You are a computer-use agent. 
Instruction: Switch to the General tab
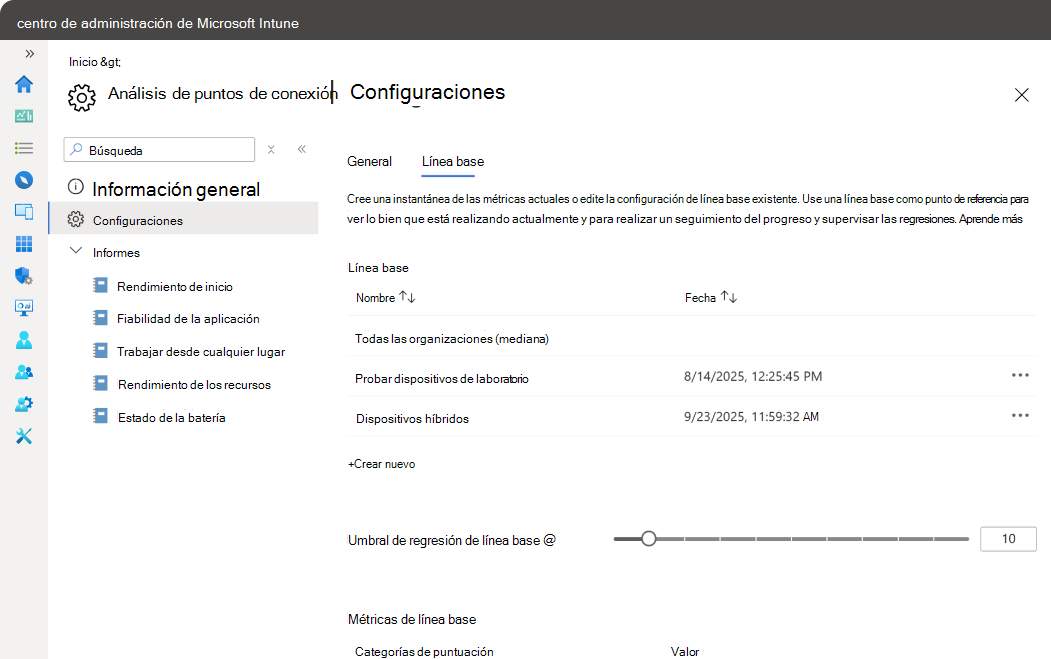click(369, 162)
